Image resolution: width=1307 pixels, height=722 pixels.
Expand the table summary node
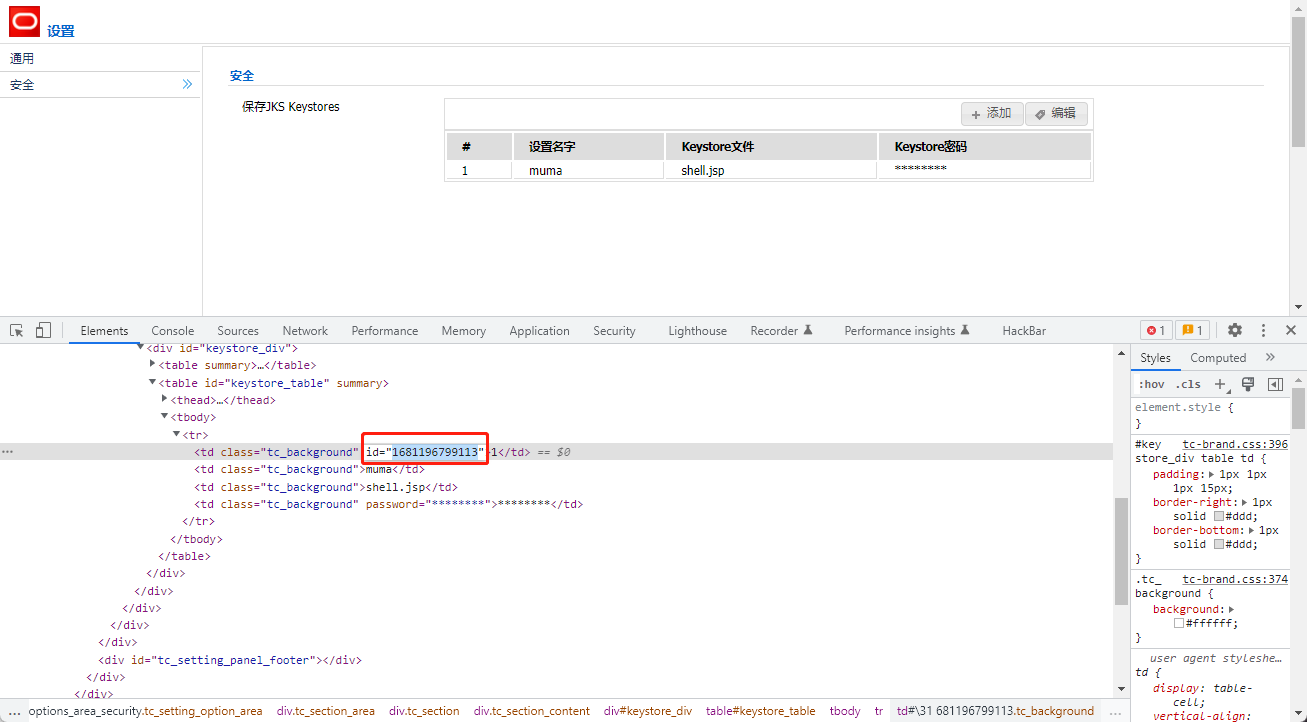[153, 365]
